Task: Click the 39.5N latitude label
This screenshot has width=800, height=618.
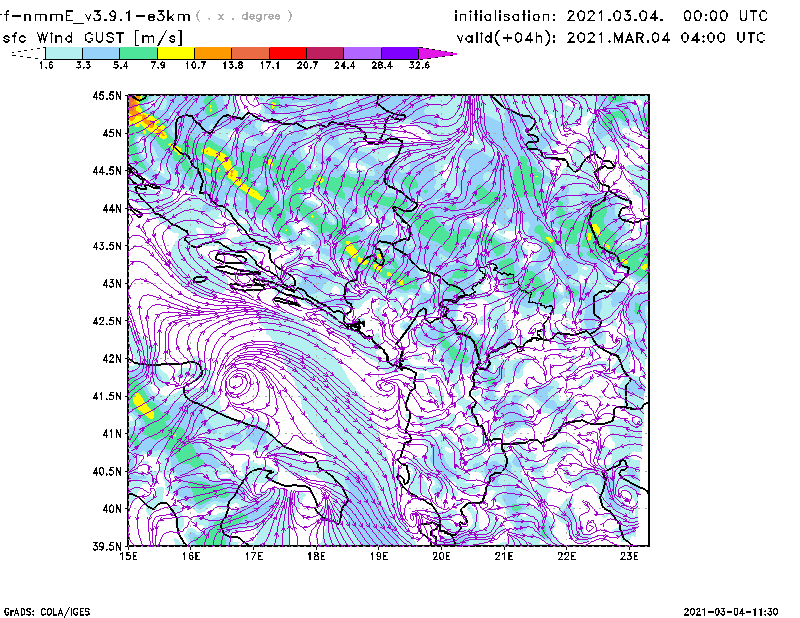Action: [107, 547]
